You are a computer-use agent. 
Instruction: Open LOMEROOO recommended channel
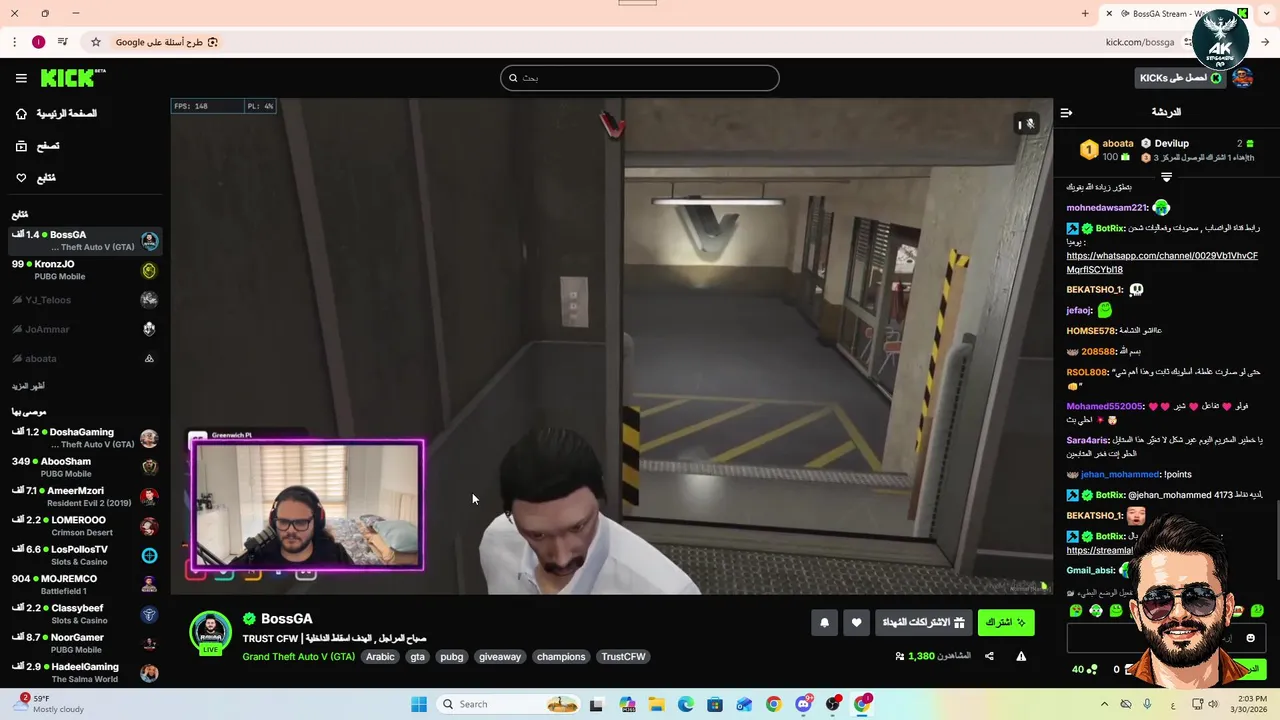click(84, 526)
